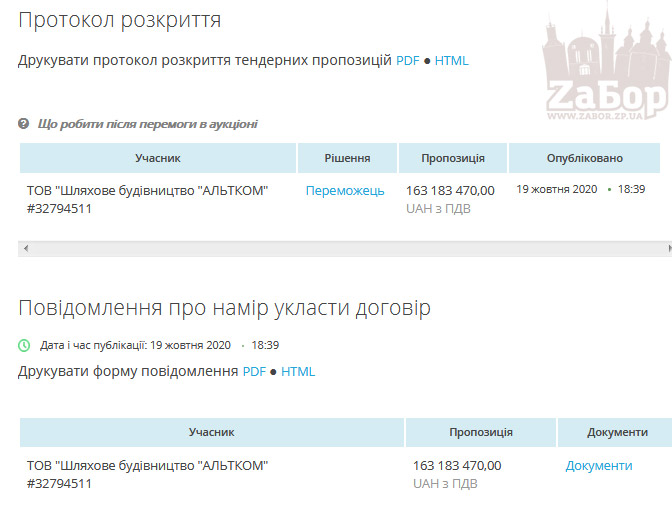Click the 'Переможець' decision link
Image resolution: width=672 pixels, height=512 pixels.
pos(345,191)
